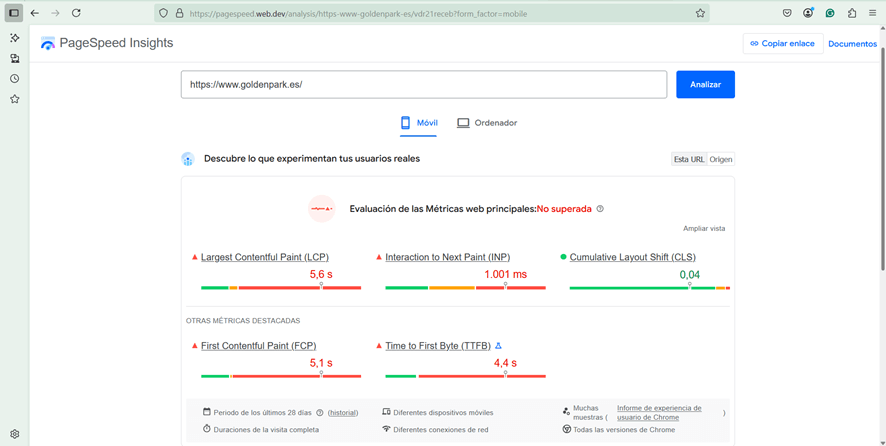Open sidebar settings gear icon
This screenshot has width=886, height=446.
point(15,434)
